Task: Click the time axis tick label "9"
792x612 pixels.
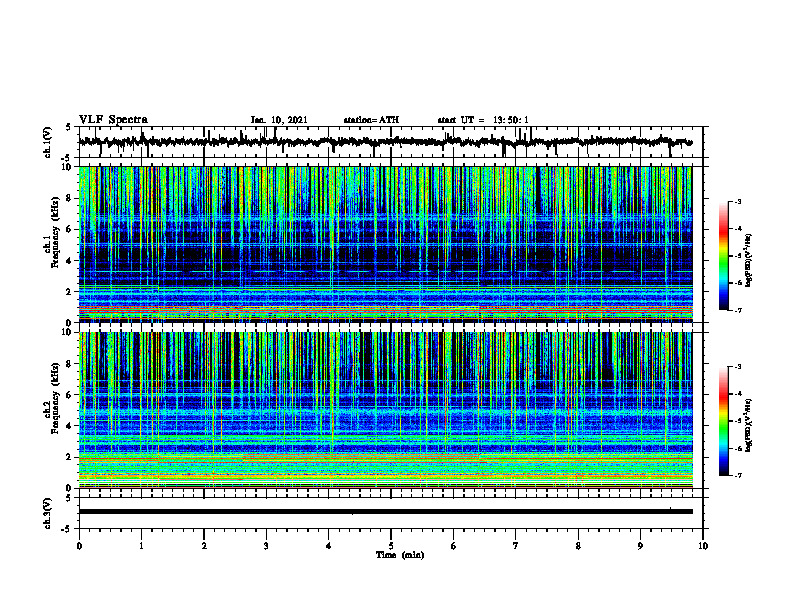Action: tap(640, 546)
